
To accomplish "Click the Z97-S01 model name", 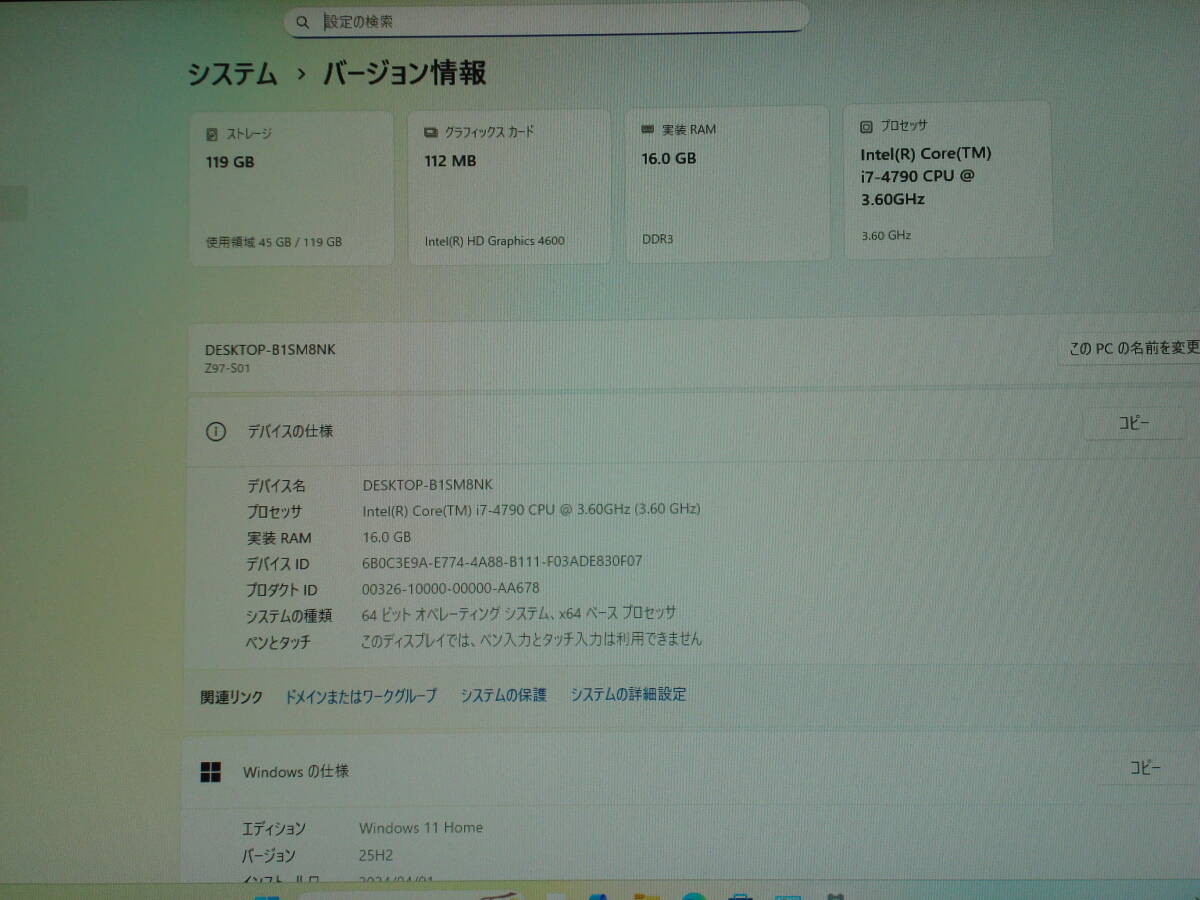I will point(227,368).
